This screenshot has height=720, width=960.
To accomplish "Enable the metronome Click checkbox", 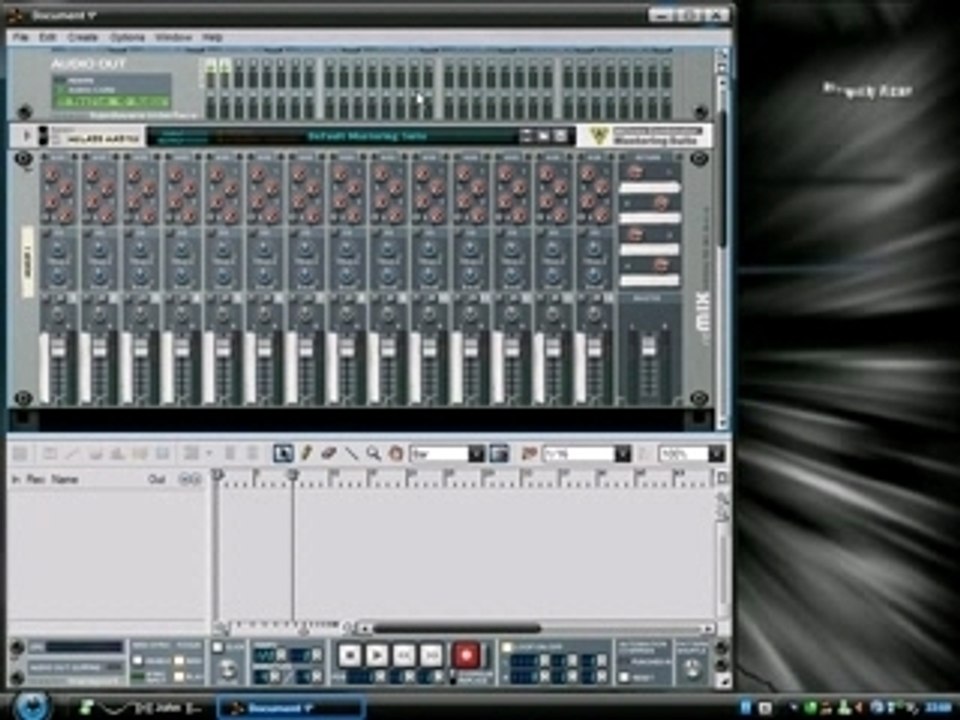I will coord(218,647).
